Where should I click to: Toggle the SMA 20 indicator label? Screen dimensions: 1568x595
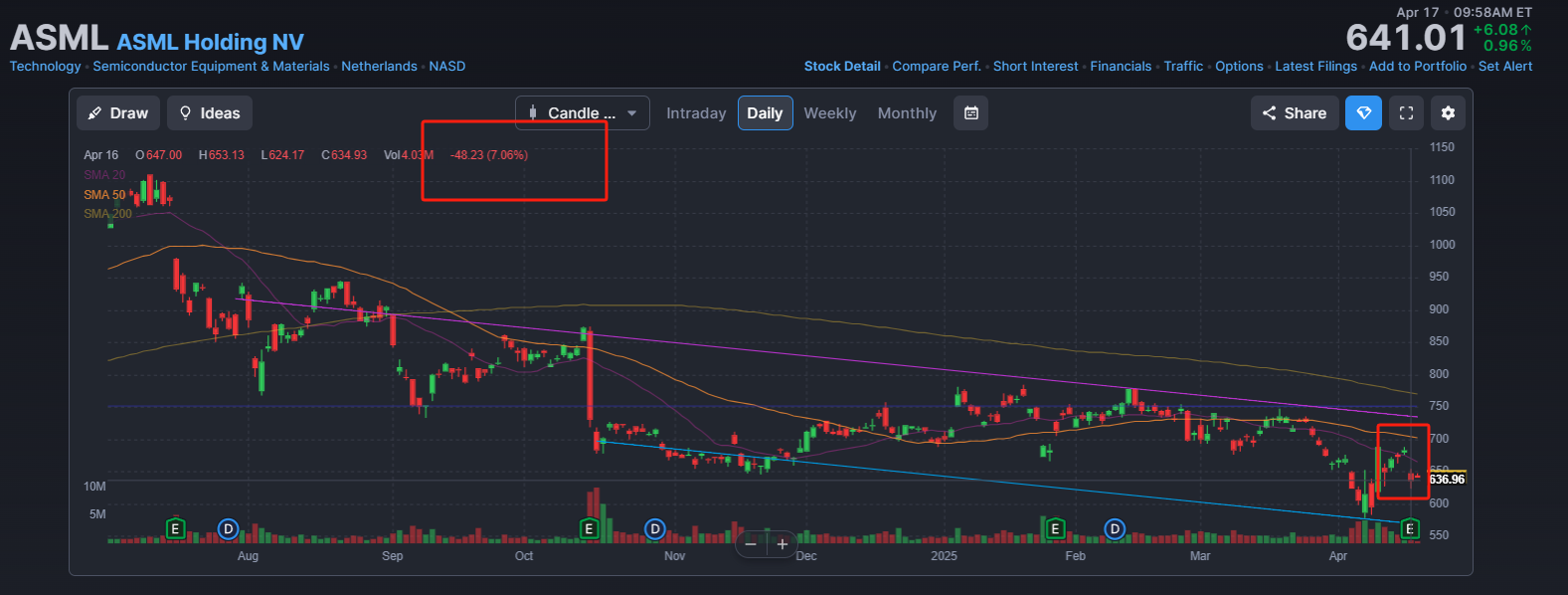pyautogui.click(x=104, y=175)
